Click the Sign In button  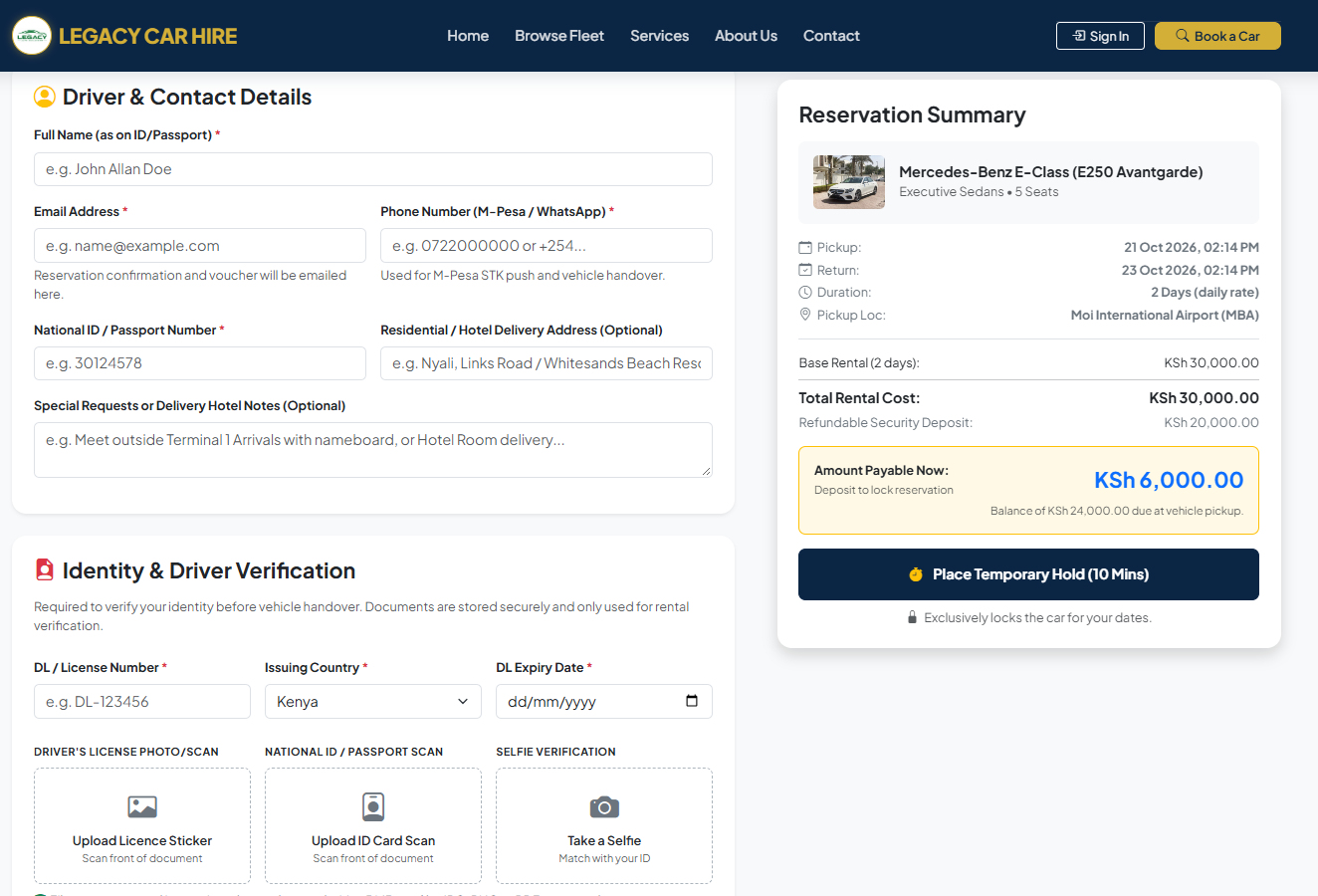coord(1100,36)
